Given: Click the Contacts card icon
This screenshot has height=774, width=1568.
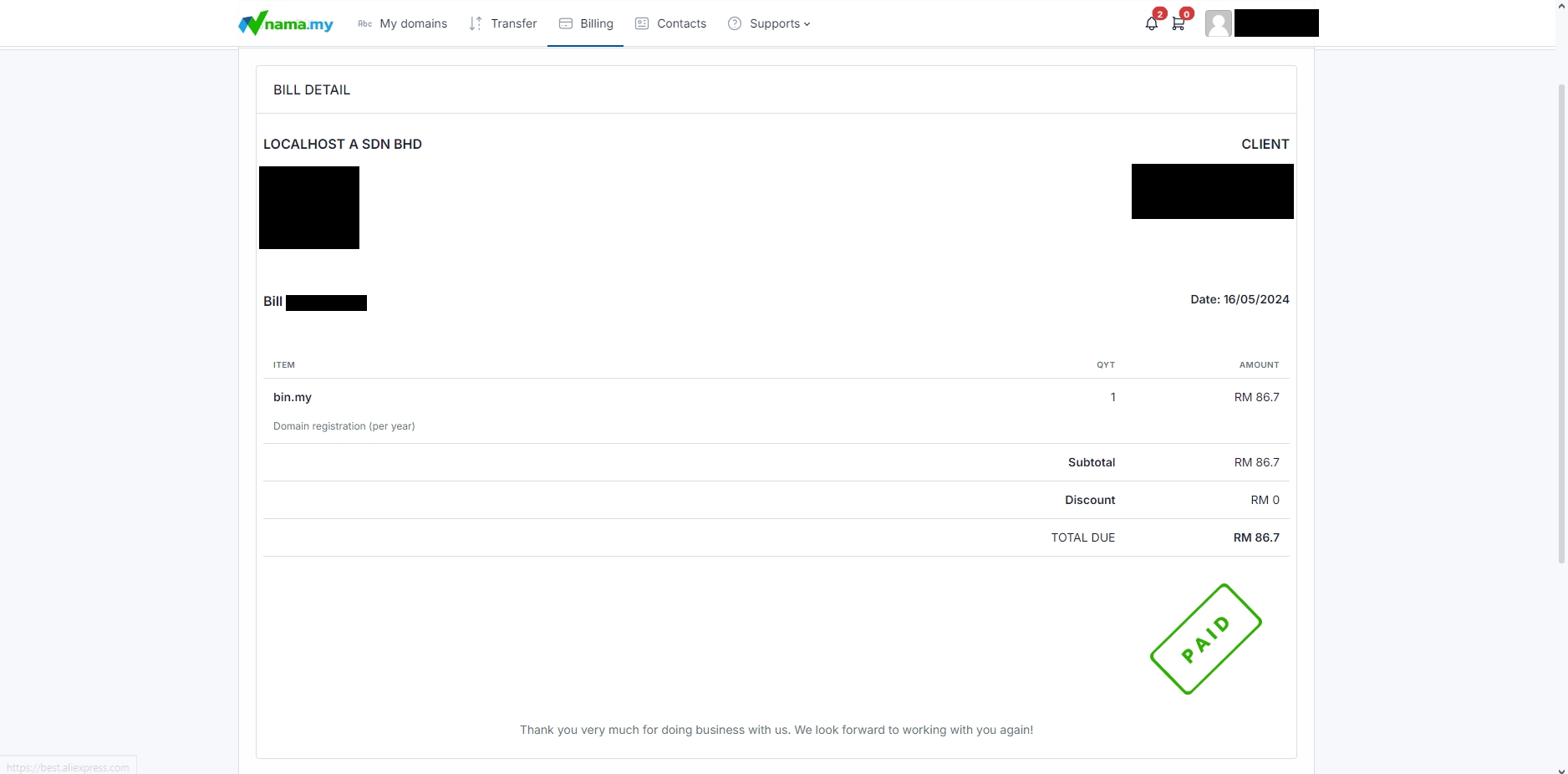Looking at the screenshot, I should tap(642, 23).
